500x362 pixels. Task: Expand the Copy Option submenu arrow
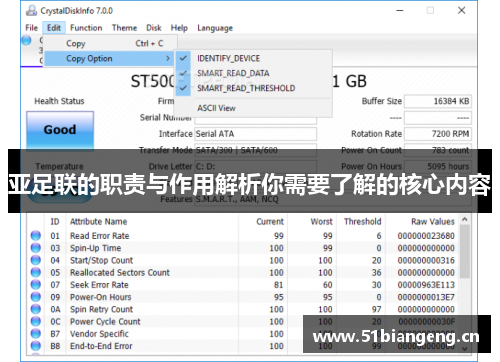tap(168, 59)
